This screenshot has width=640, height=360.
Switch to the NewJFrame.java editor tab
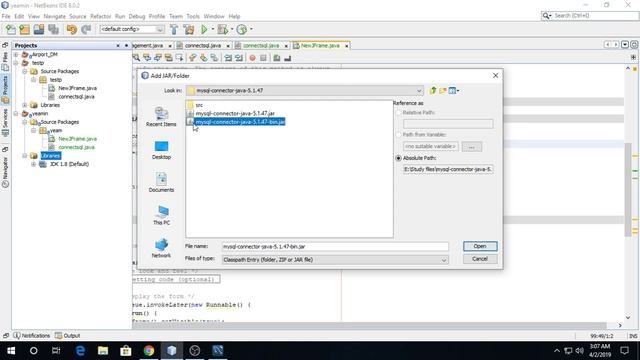tap(320, 45)
